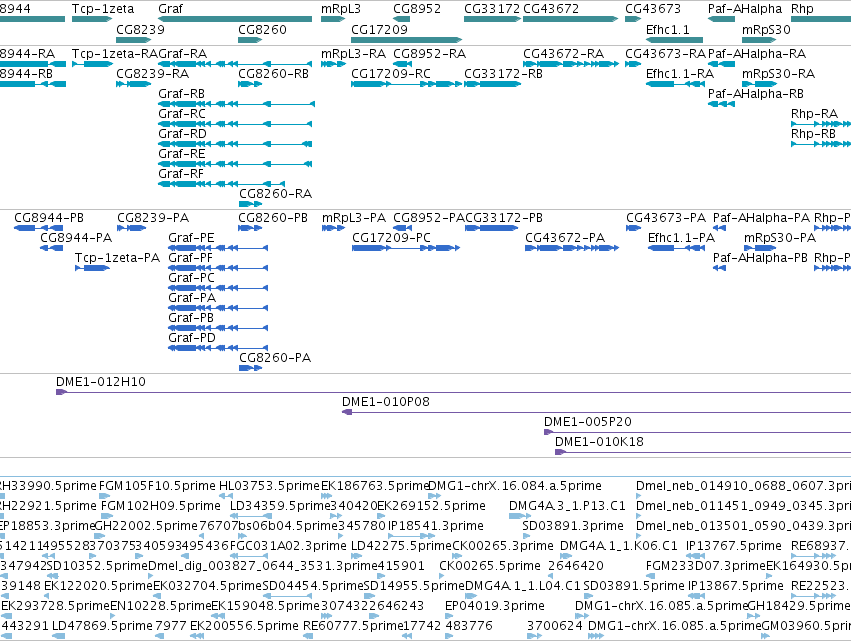Image resolution: width=851 pixels, height=641 pixels.
Task: Select the Rhp-RA transcript
Action: click(821, 124)
